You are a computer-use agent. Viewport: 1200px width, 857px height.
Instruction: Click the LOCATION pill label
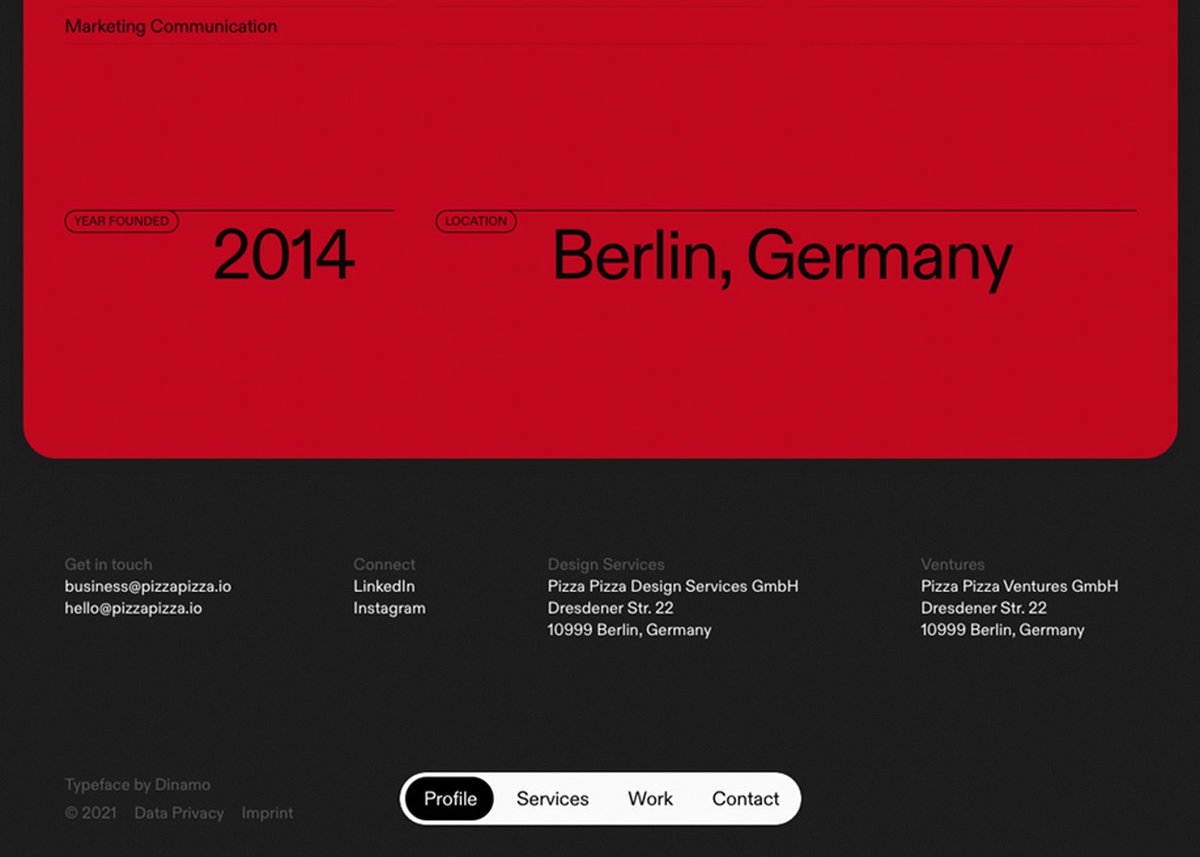tap(476, 221)
